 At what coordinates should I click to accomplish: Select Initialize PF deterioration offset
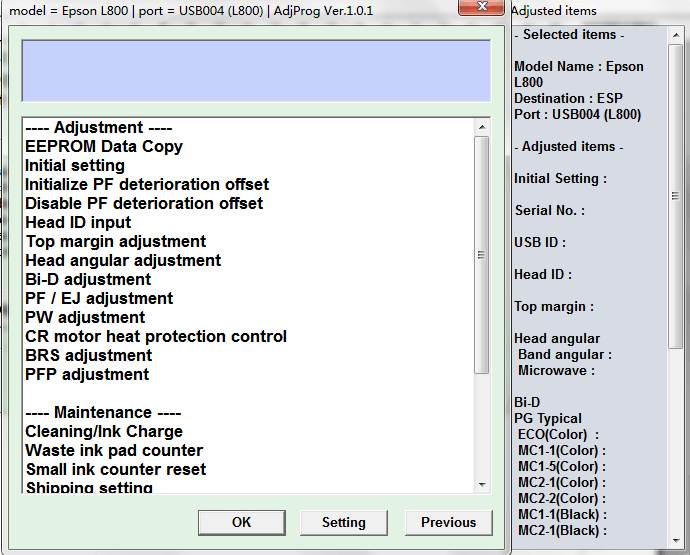coord(147,185)
